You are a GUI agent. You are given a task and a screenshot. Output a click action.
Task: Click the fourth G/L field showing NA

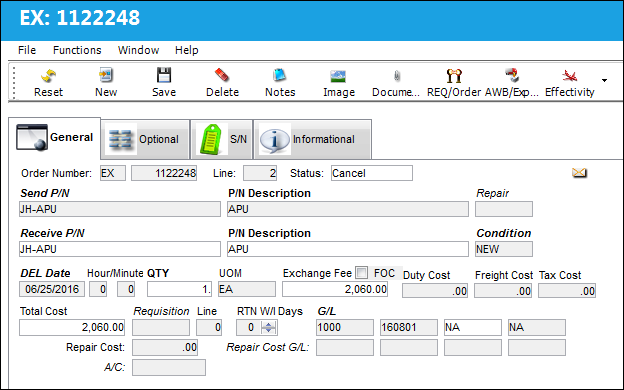pos(537,327)
